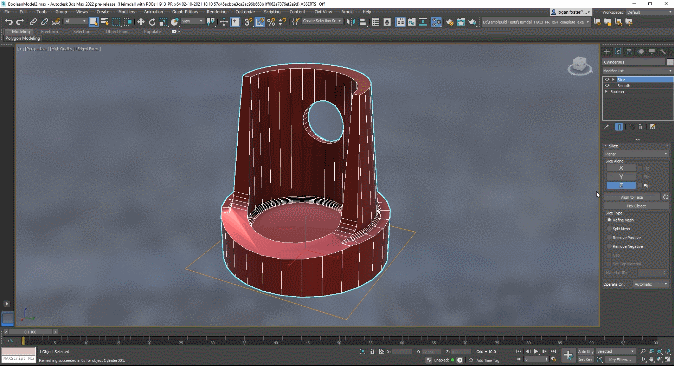
Task: Click the X slice axis button
Action: click(x=621, y=168)
